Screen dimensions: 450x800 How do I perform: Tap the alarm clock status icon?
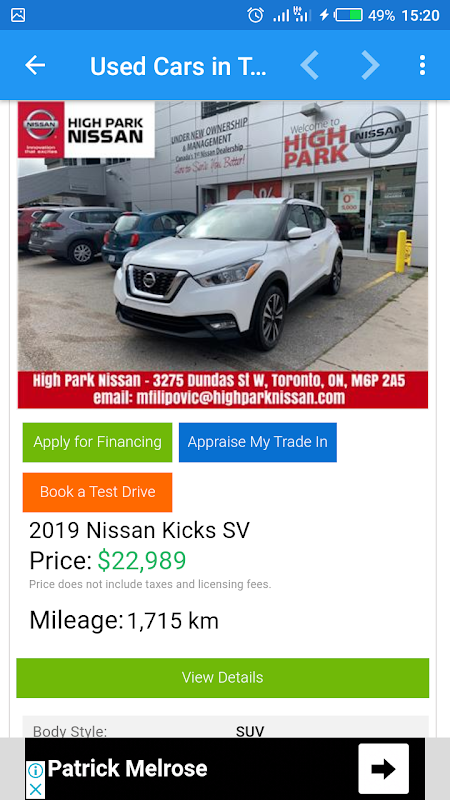point(255,15)
